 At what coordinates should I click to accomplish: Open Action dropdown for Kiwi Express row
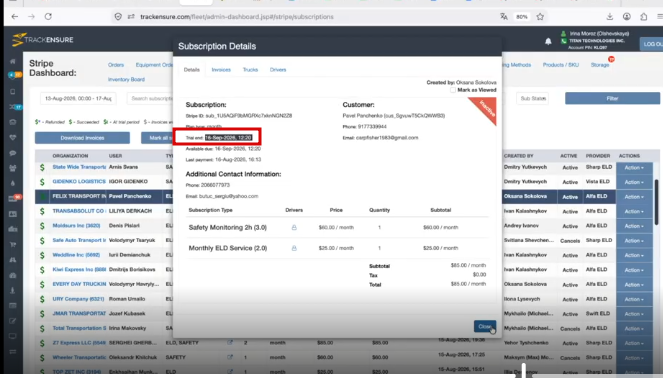tap(634, 270)
